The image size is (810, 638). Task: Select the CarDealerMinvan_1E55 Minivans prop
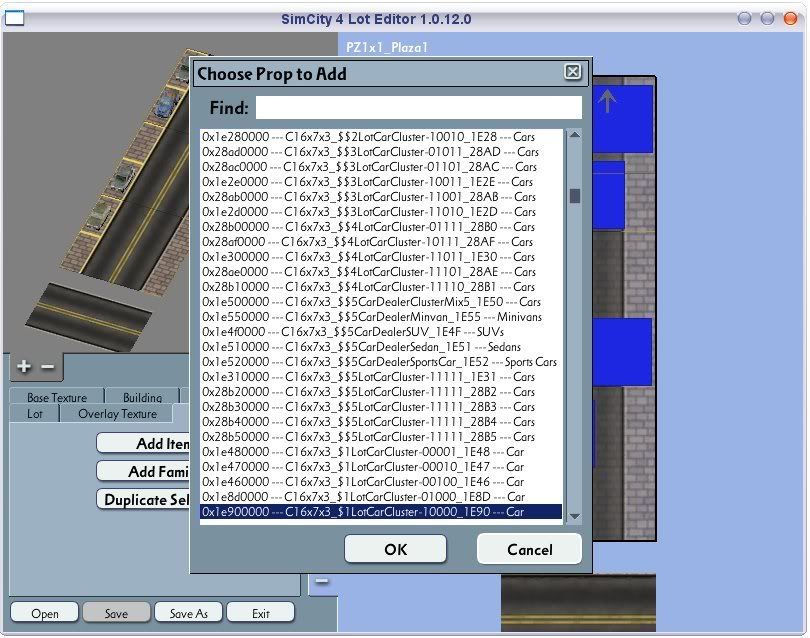(381, 317)
